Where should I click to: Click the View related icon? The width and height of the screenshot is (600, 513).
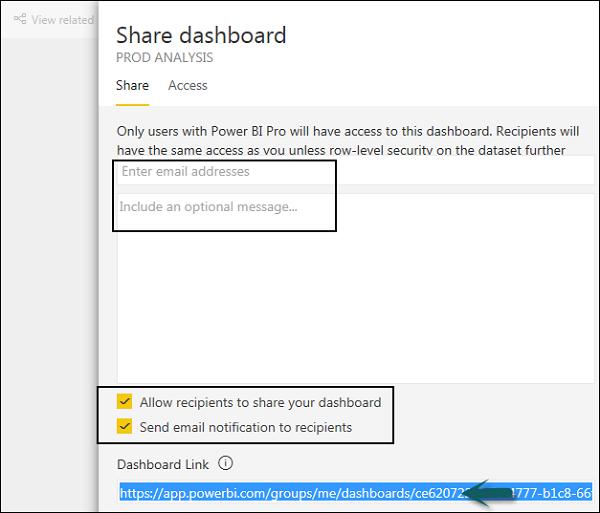coord(19,19)
